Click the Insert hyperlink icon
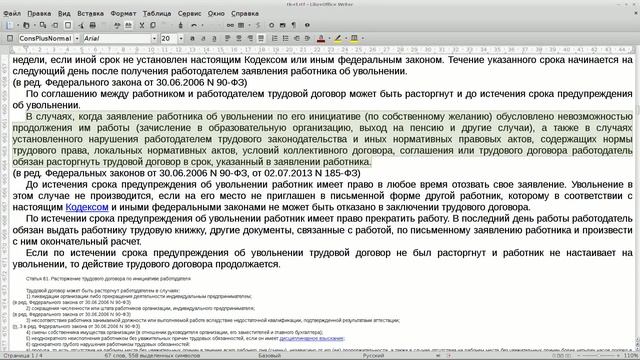The width and height of the screenshot is (640, 360). click(230, 25)
